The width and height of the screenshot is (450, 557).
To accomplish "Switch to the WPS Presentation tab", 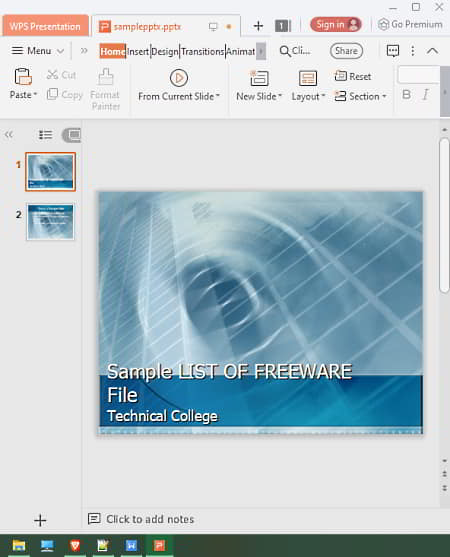I will [45, 26].
